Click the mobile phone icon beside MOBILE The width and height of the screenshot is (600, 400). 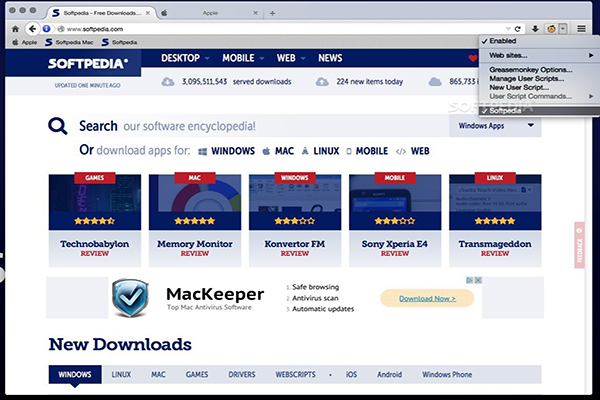(x=349, y=151)
